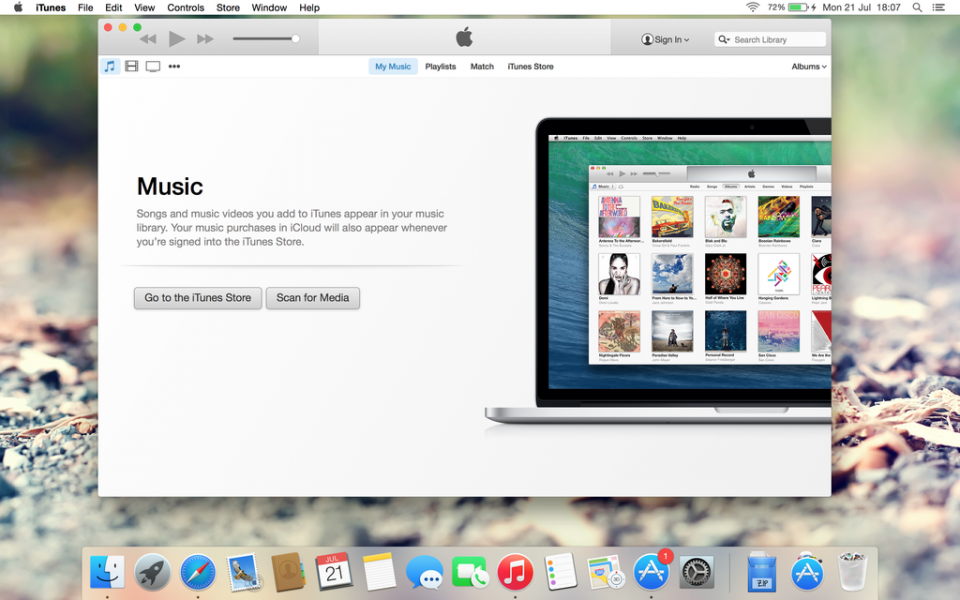The image size is (960, 600).
Task: Open the Store menu in menu bar
Action: (x=228, y=8)
